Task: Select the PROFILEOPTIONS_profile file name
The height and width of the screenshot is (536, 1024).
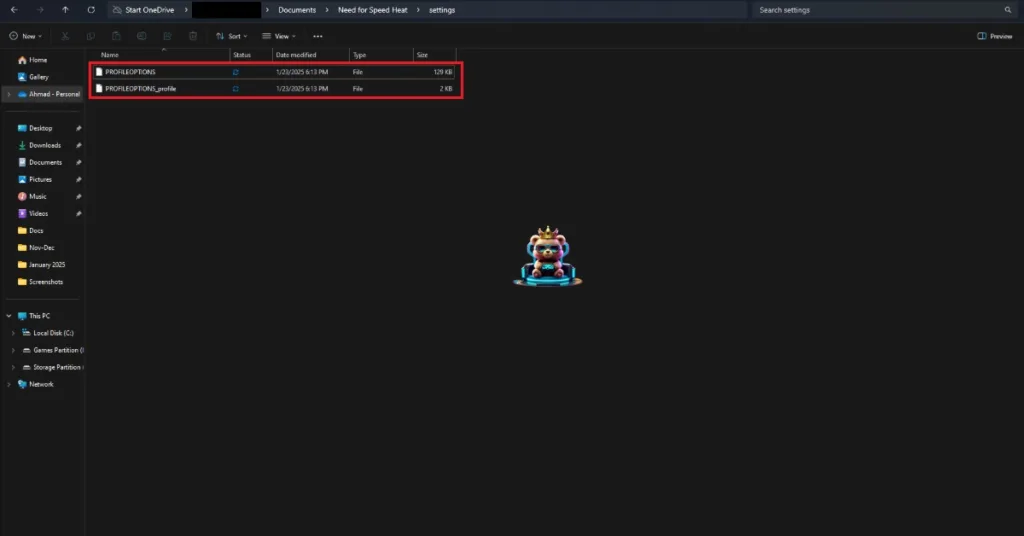Action: click(140, 88)
